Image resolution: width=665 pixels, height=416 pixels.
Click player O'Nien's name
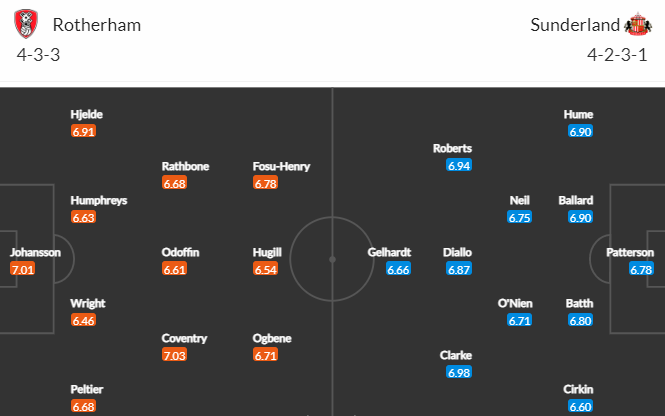(x=515, y=304)
